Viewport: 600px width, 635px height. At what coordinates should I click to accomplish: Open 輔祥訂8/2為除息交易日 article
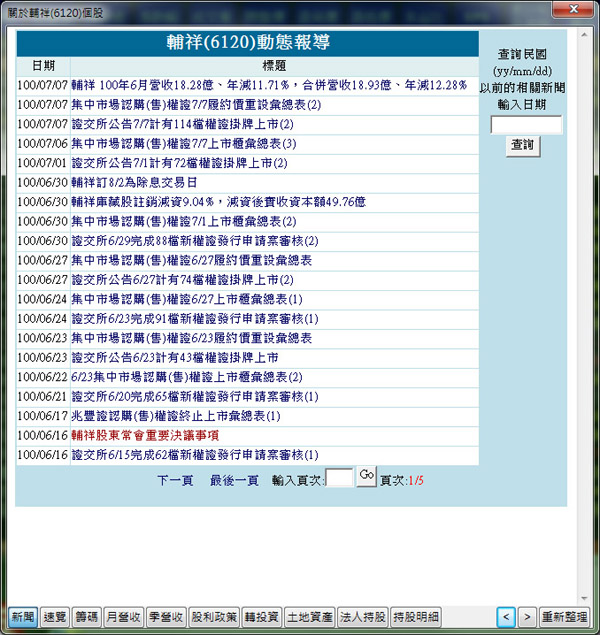[134, 183]
